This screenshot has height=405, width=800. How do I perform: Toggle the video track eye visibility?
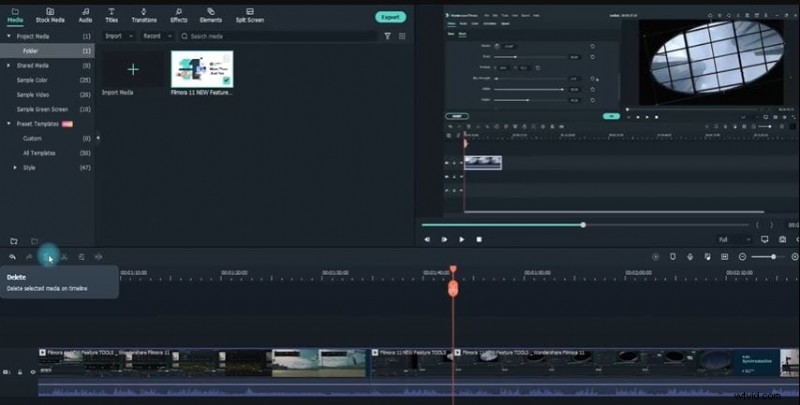33,372
